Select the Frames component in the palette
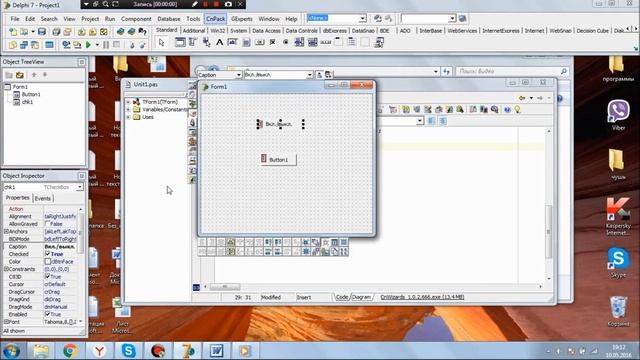Image resolution: width=640 pixels, height=360 pixels. click(x=180, y=42)
